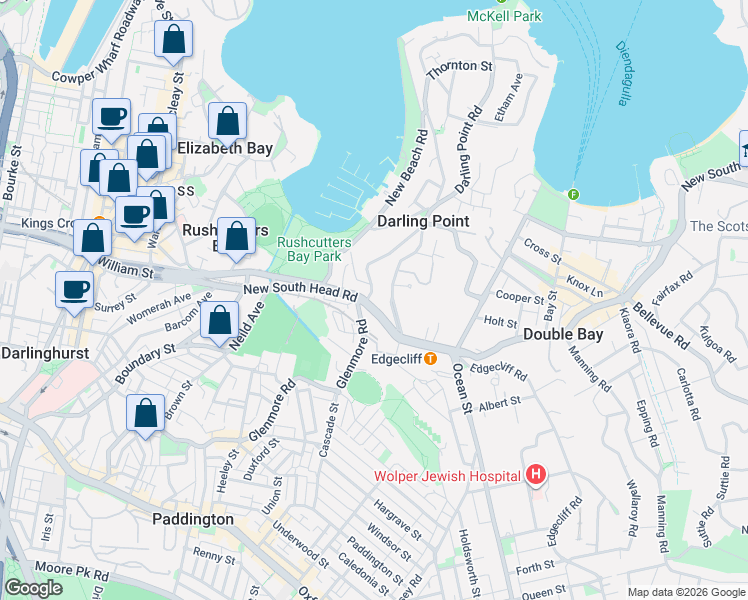Click the Boundary St label
The width and height of the screenshot is (748, 600).
pyautogui.click(x=145, y=364)
